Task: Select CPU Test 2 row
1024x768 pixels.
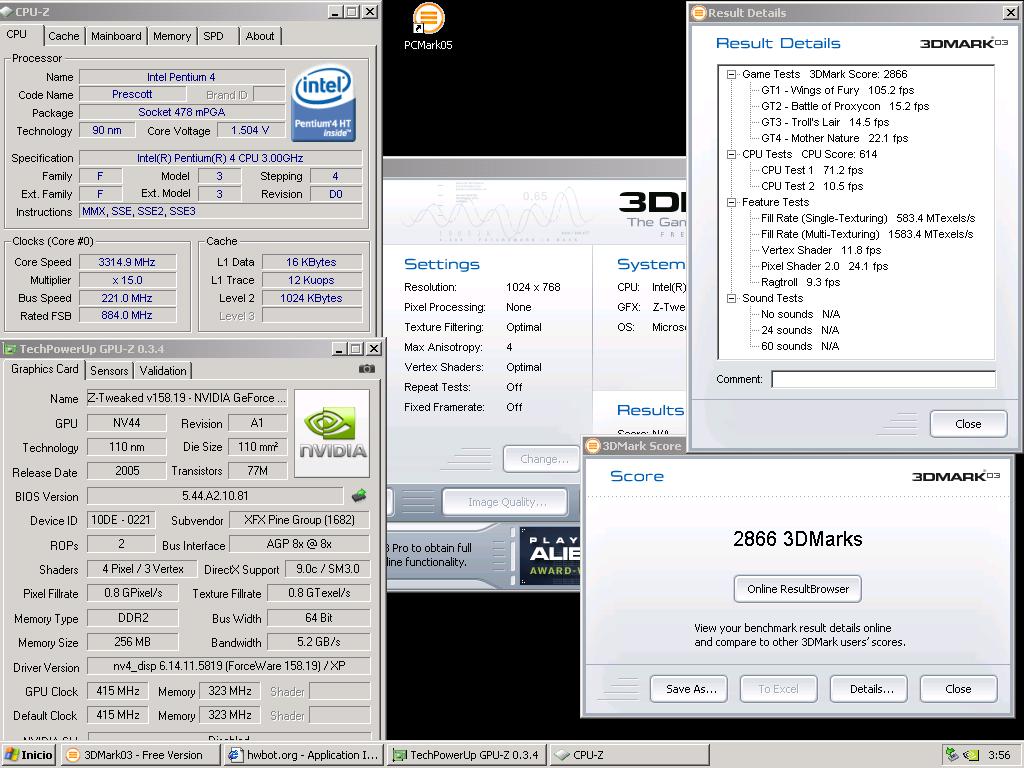Action: pos(812,187)
